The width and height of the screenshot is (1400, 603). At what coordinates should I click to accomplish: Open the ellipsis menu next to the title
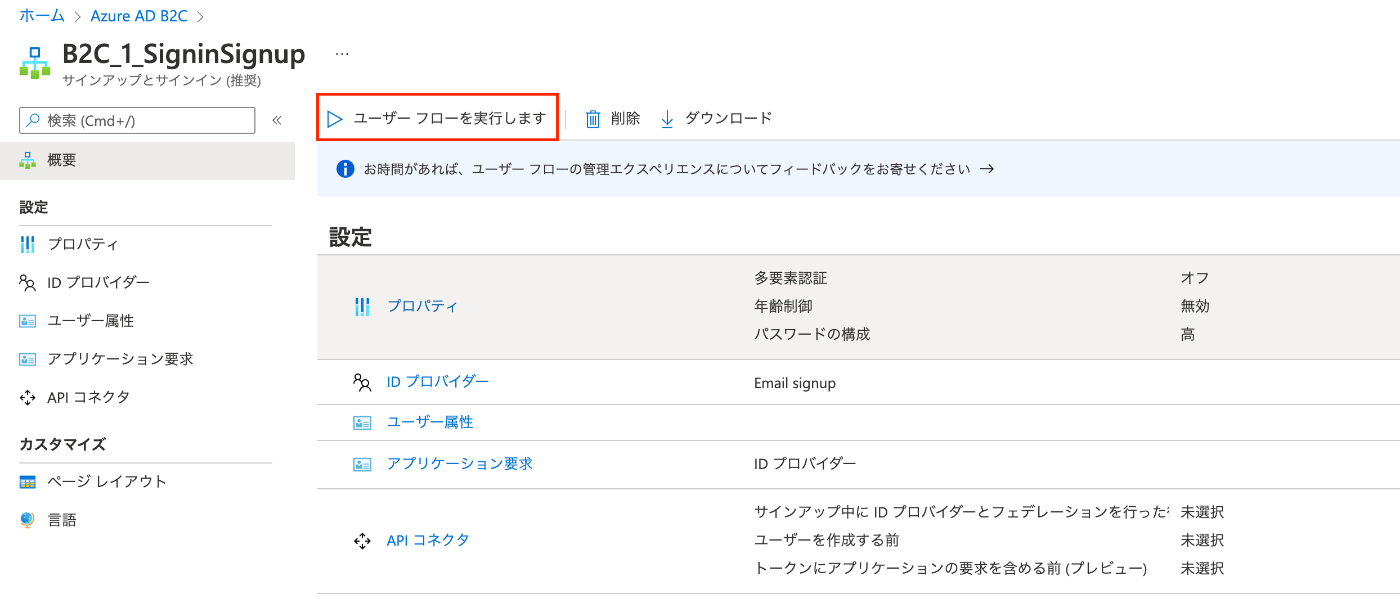[x=342, y=53]
